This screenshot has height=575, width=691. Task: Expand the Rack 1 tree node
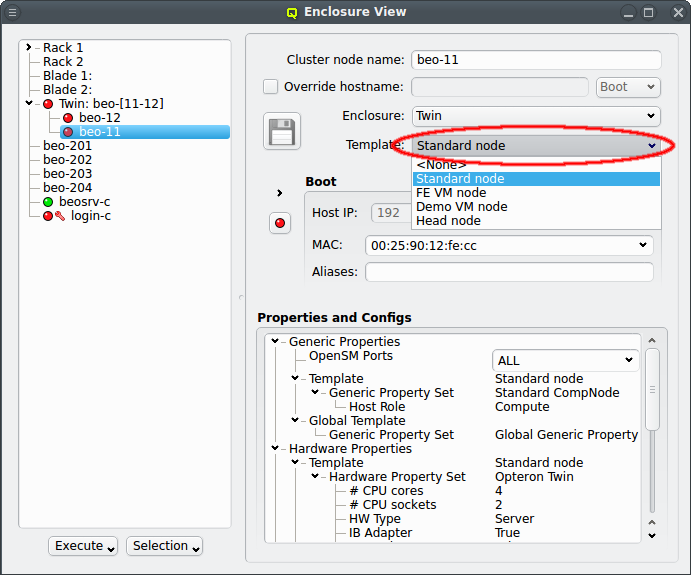tap(29, 48)
